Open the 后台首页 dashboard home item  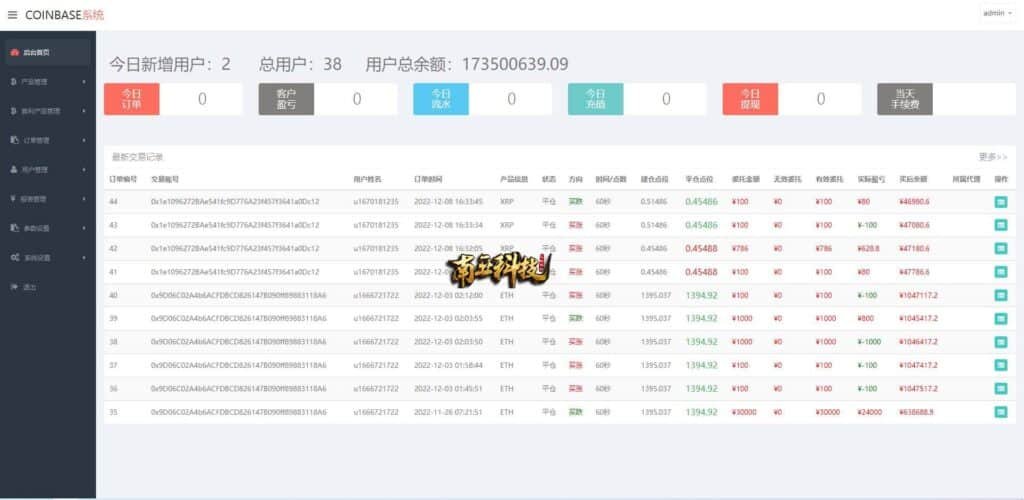tap(36, 52)
